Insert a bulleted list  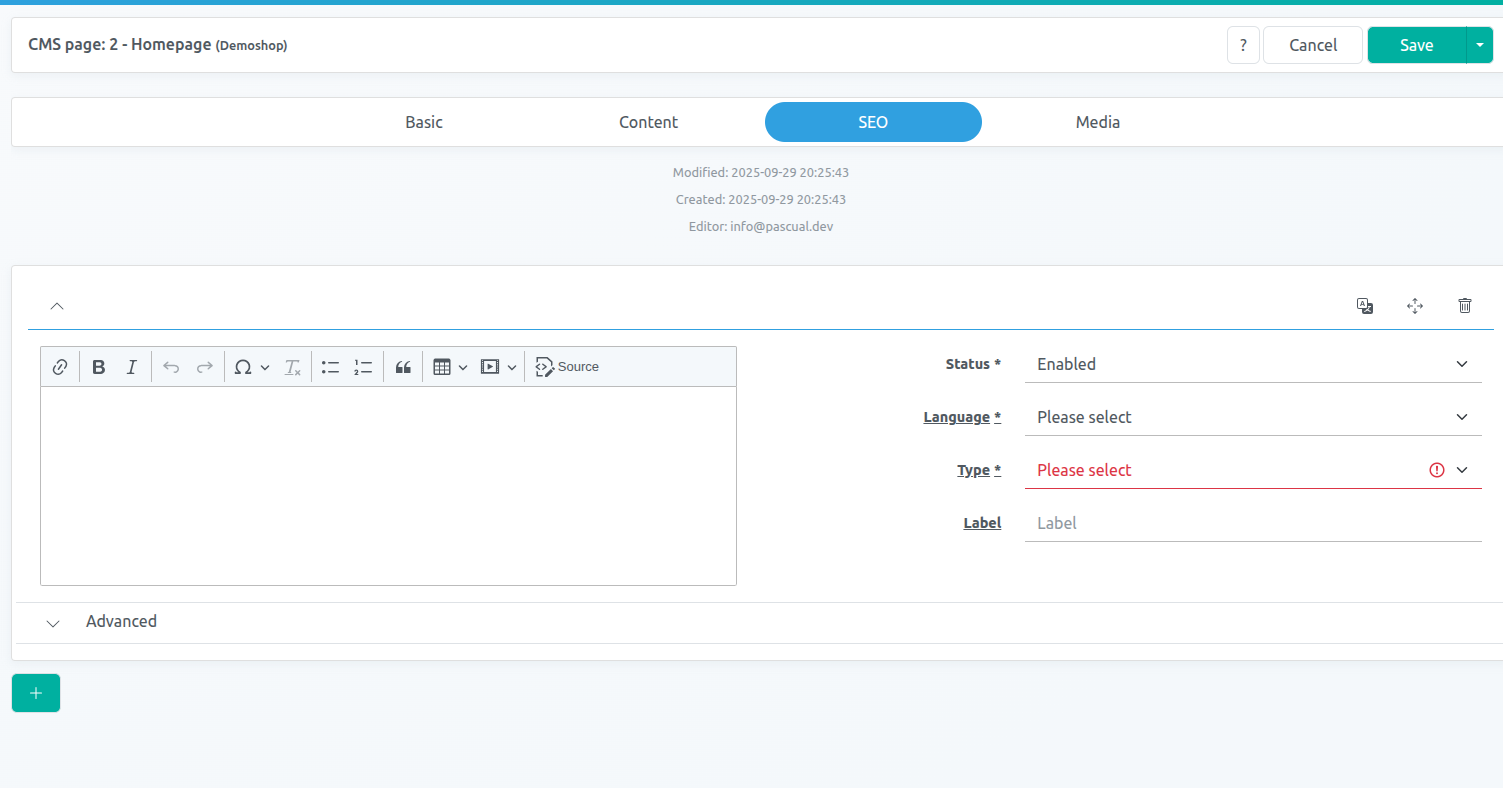click(x=331, y=367)
